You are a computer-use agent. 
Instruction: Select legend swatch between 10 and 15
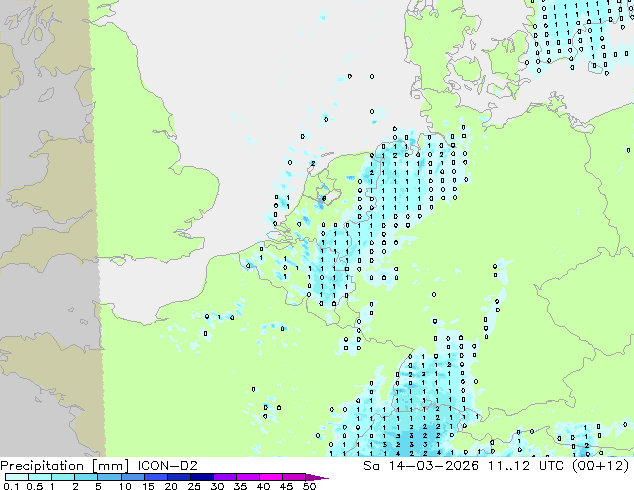(132, 477)
